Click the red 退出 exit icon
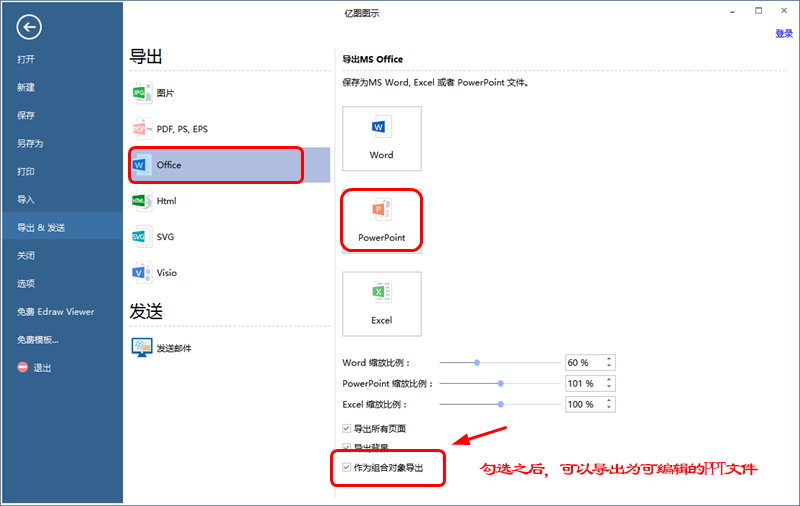 coord(22,367)
